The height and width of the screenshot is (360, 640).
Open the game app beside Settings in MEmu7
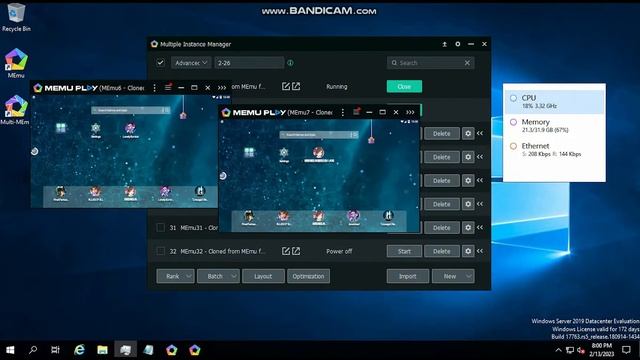[x=319, y=155]
